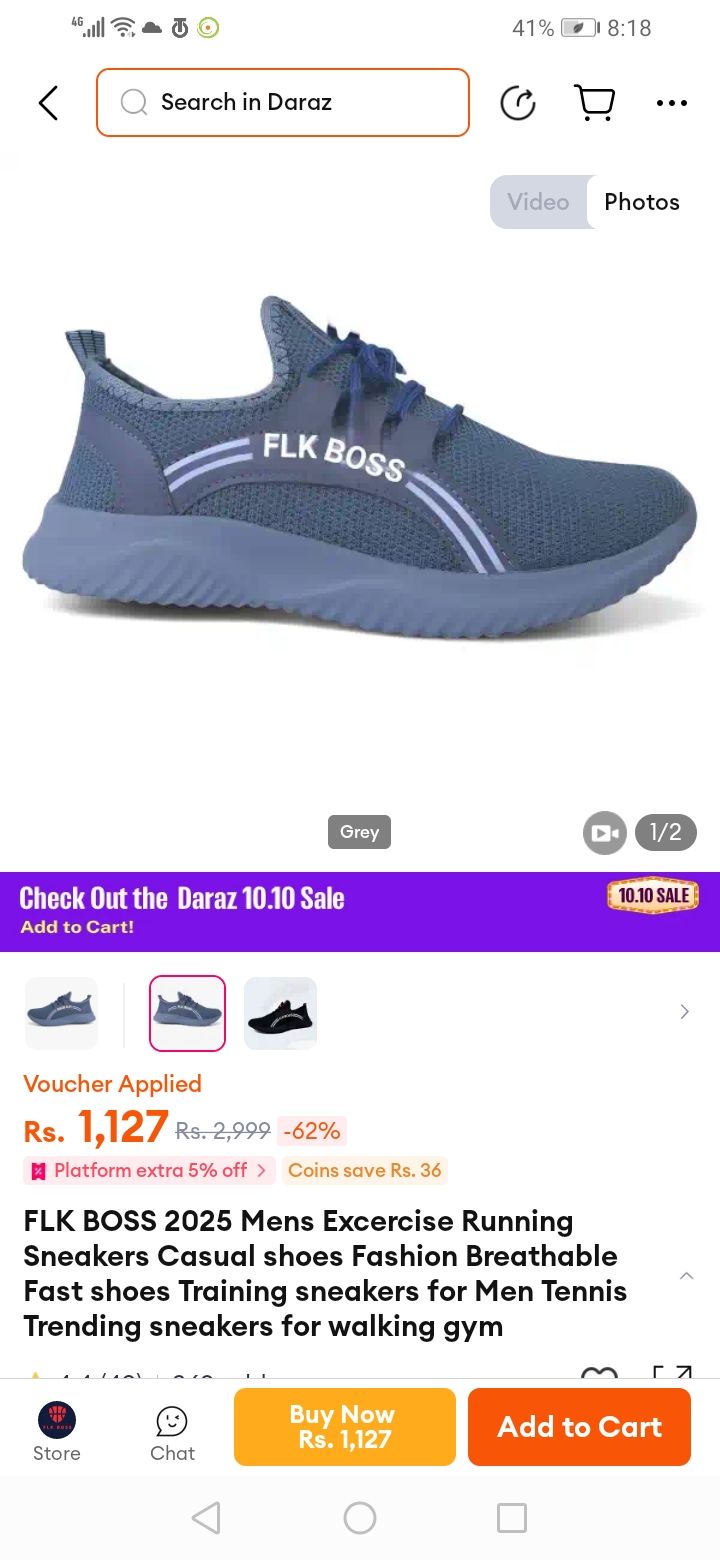Select the black shoe color thumbnail

coord(281,1013)
